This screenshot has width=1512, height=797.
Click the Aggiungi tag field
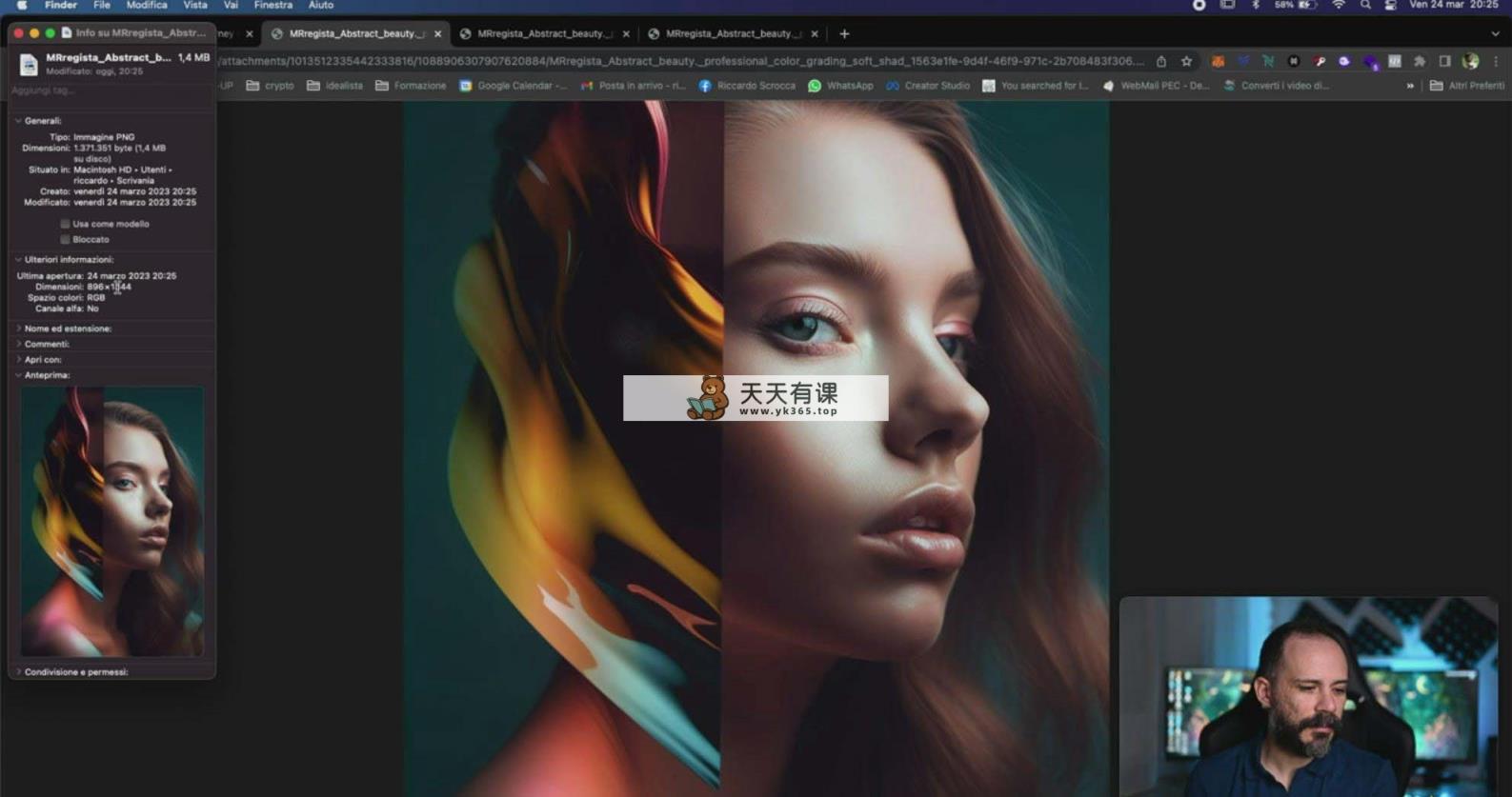[111, 90]
